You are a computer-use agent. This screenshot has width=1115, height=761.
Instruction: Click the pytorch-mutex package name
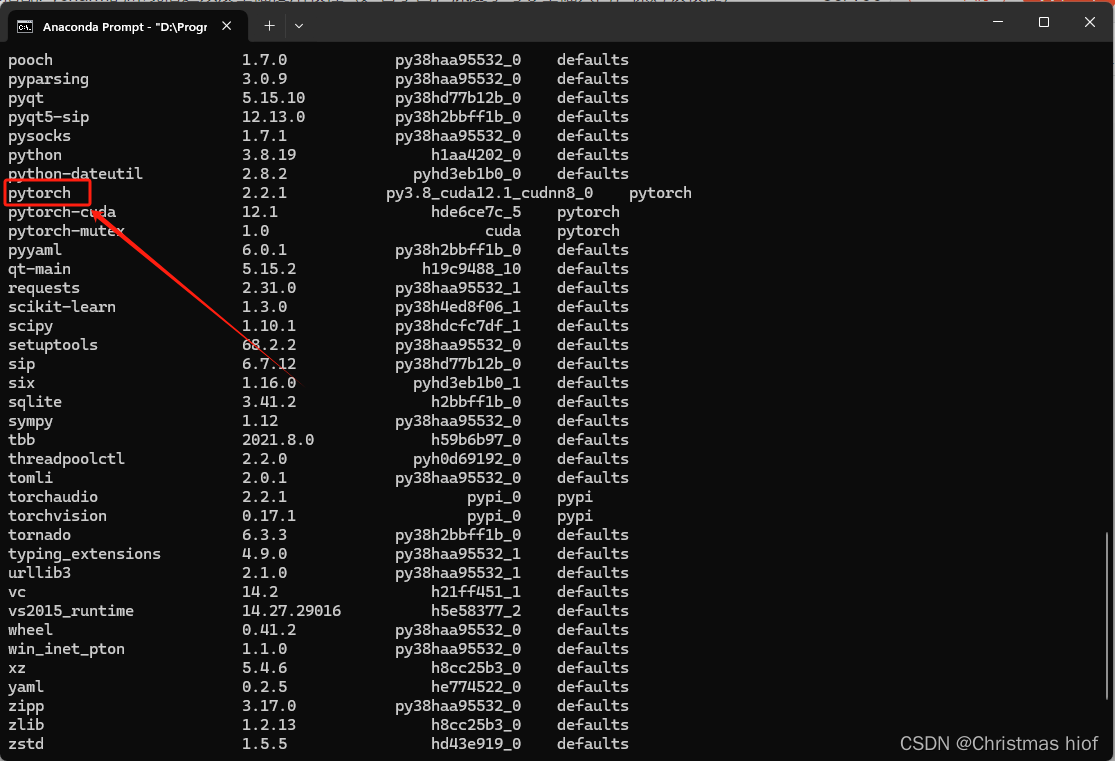pyautogui.click(x=66, y=231)
